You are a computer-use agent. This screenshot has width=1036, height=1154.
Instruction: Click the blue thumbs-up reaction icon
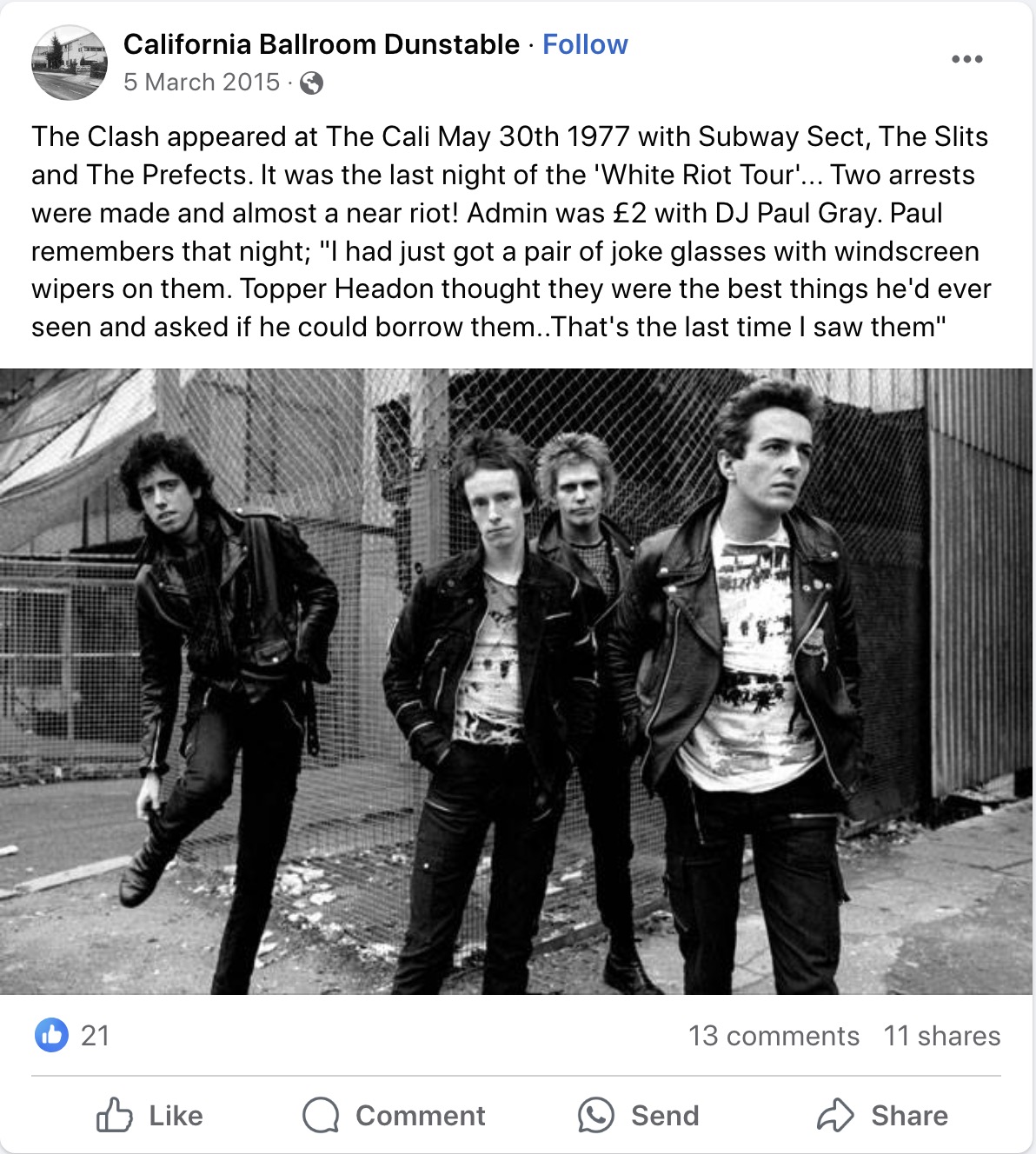tap(52, 1035)
